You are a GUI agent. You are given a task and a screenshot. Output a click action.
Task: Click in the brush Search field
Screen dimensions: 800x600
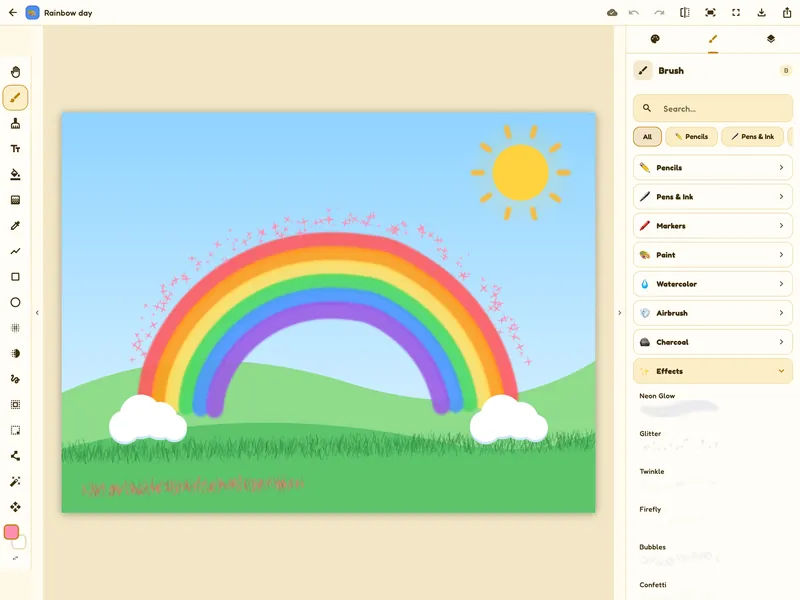click(x=713, y=108)
